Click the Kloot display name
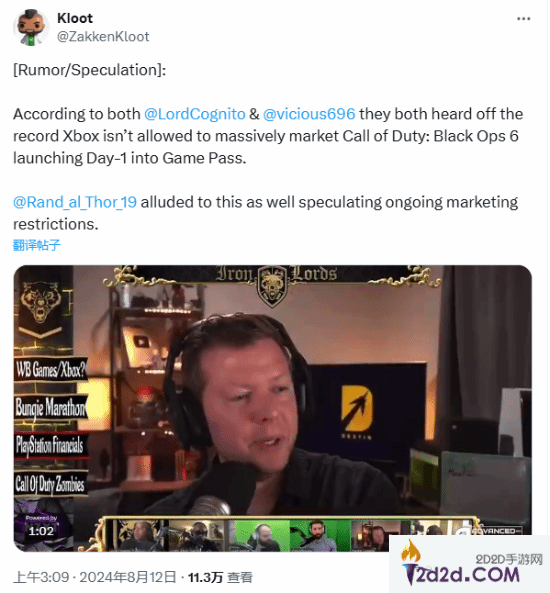550x593 pixels. 75,18
